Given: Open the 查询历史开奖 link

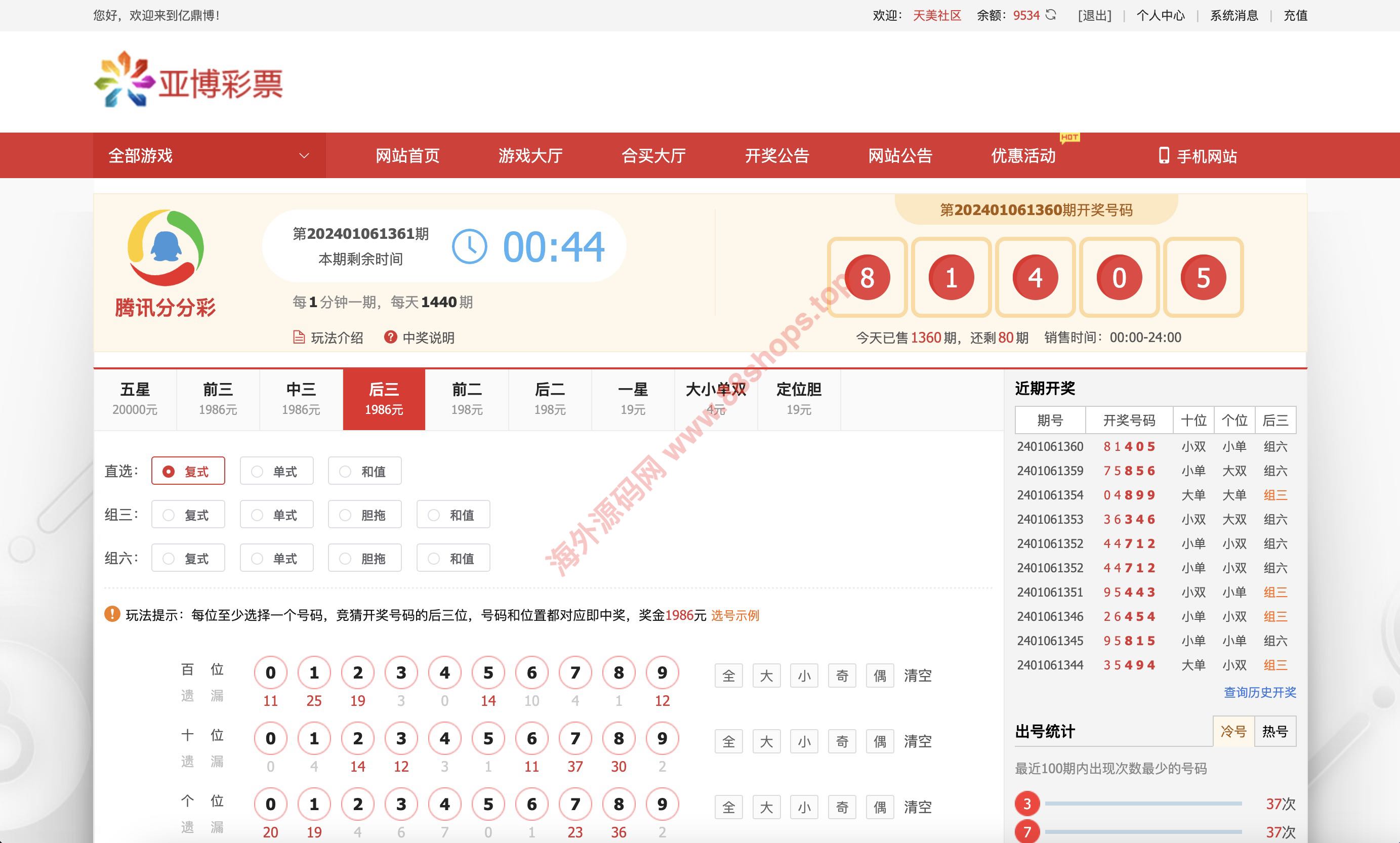Looking at the screenshot, I should tap(1260, 692).
